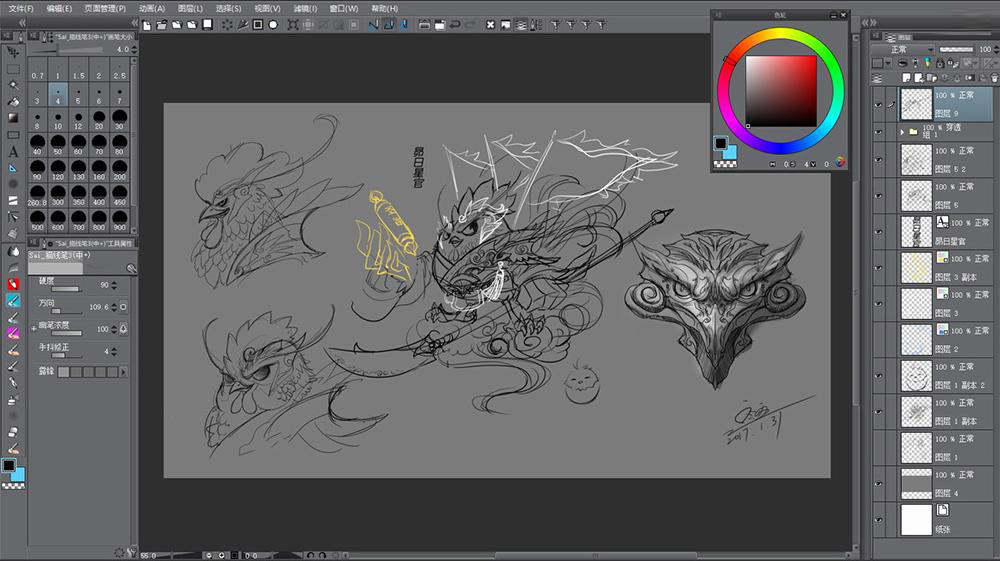Open the 页面管理(P) menu
The height and width of the screenshot is (561, 1000).
coord(105,8)
